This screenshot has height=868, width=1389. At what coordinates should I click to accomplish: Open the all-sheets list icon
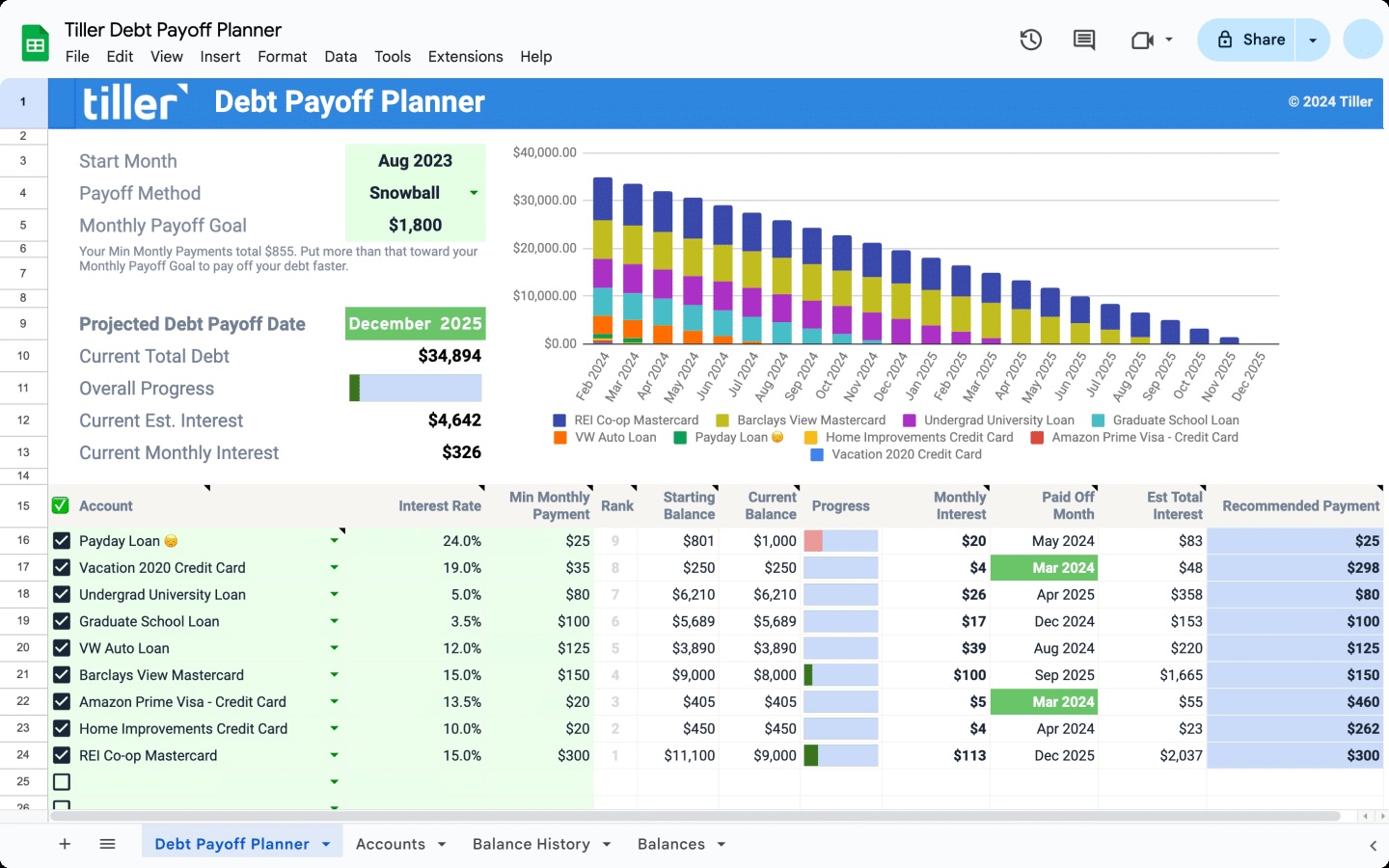[107, 843]
